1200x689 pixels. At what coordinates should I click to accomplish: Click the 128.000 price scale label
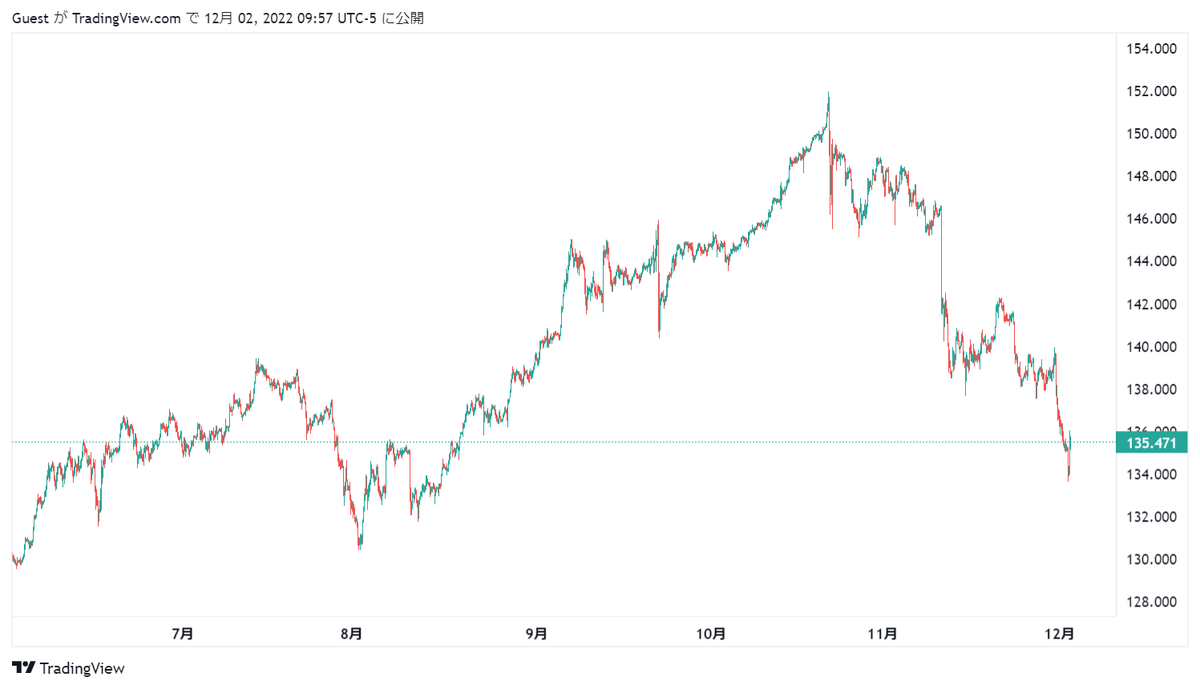(1149, 602)
